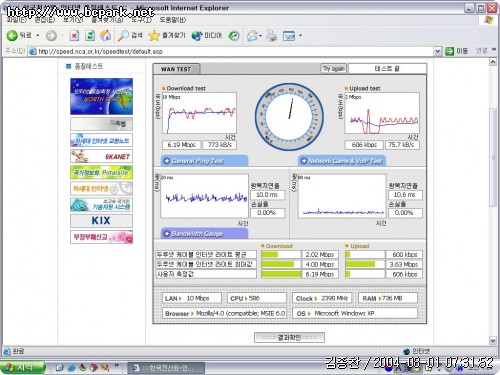The image size is (500, 375).
Task: Open the Network Game & VoIP Test section
Action: click(x=342, y=161)
